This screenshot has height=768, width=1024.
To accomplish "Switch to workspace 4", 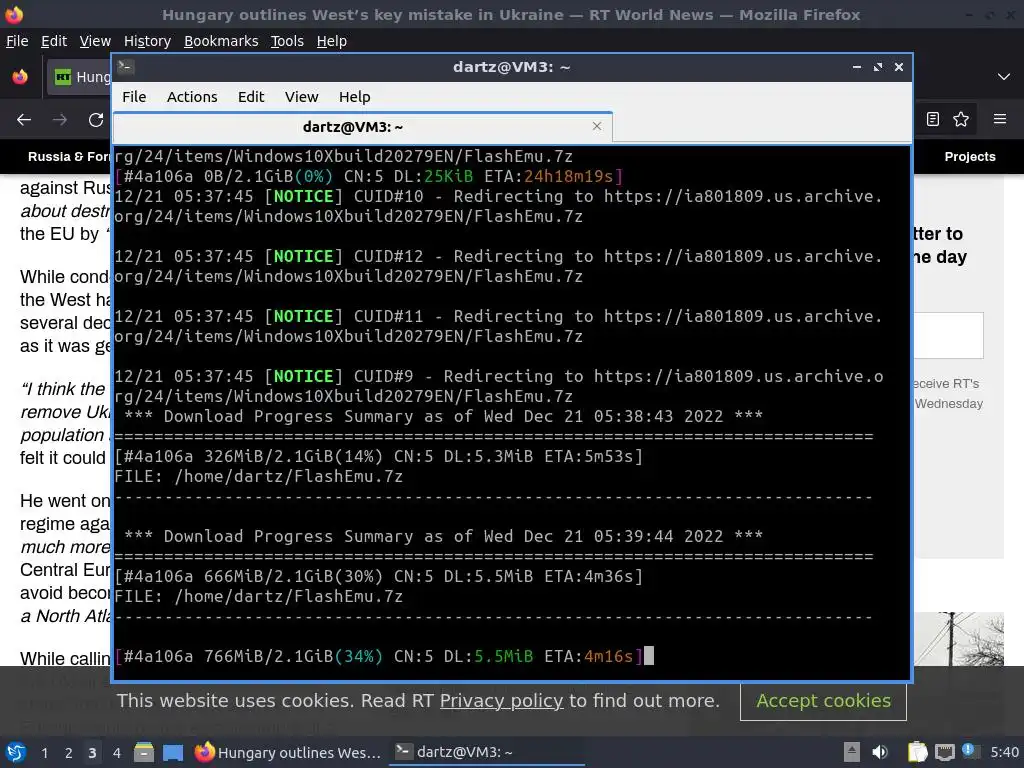I will click(x=116, y=752).
